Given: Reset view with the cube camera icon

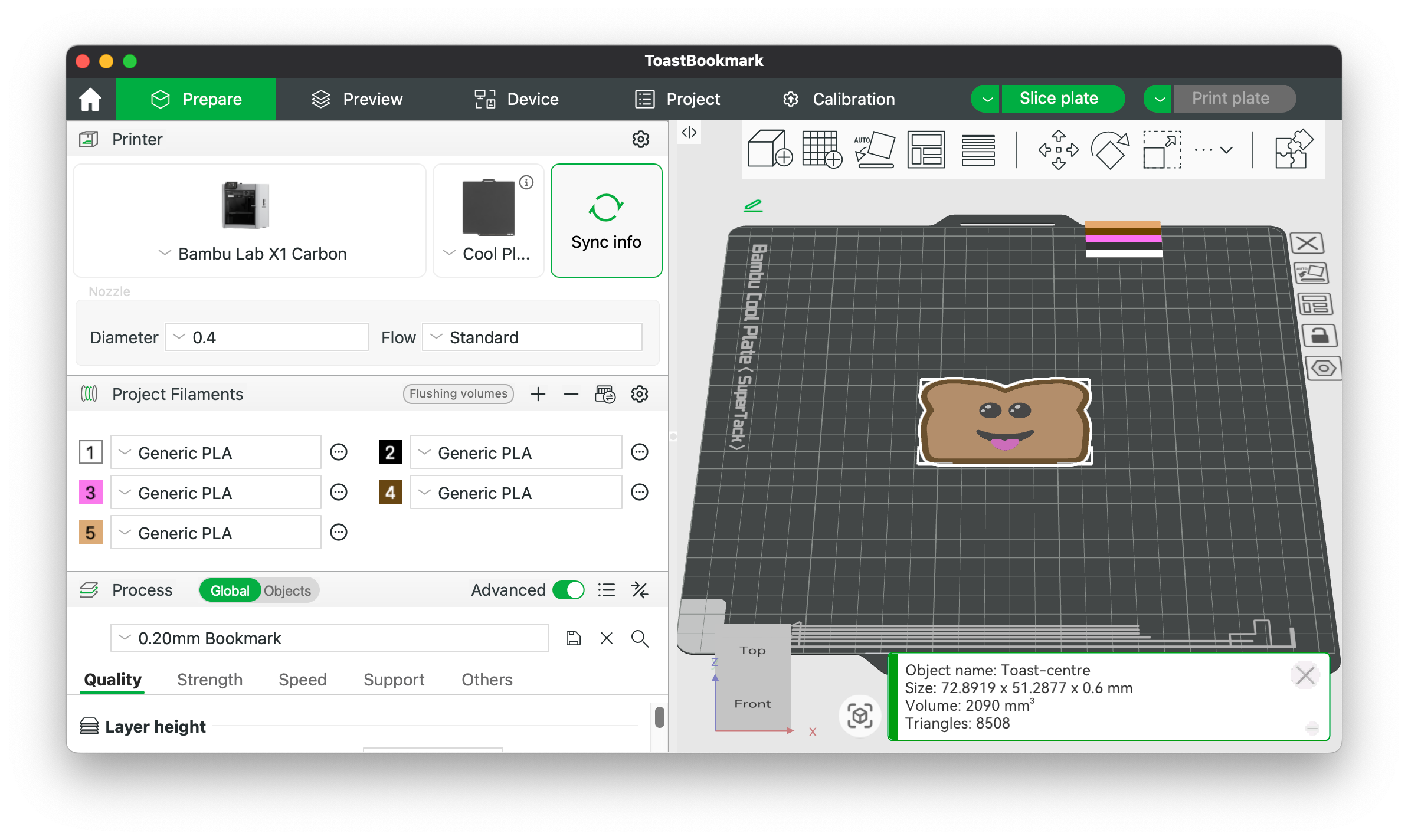Looking at the screenshot, I should pos(860,716).
